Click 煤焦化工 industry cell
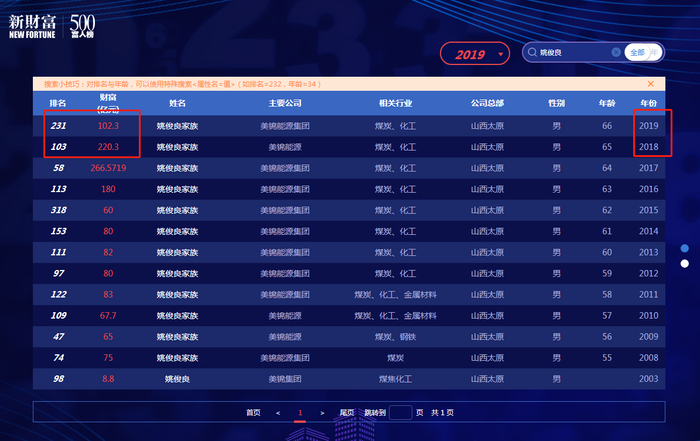This screenshot has width=700, height=441. (x=396, y=379)
